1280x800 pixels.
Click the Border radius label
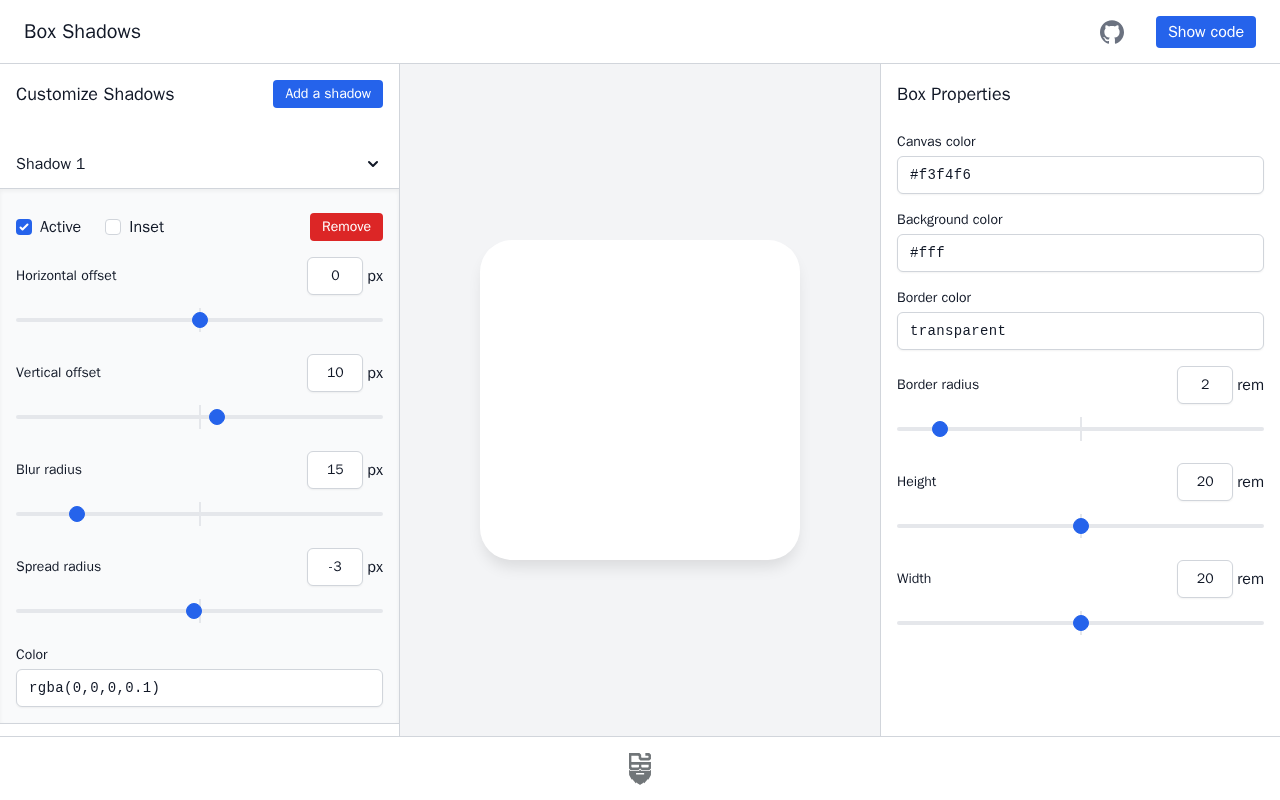[938, 385]
